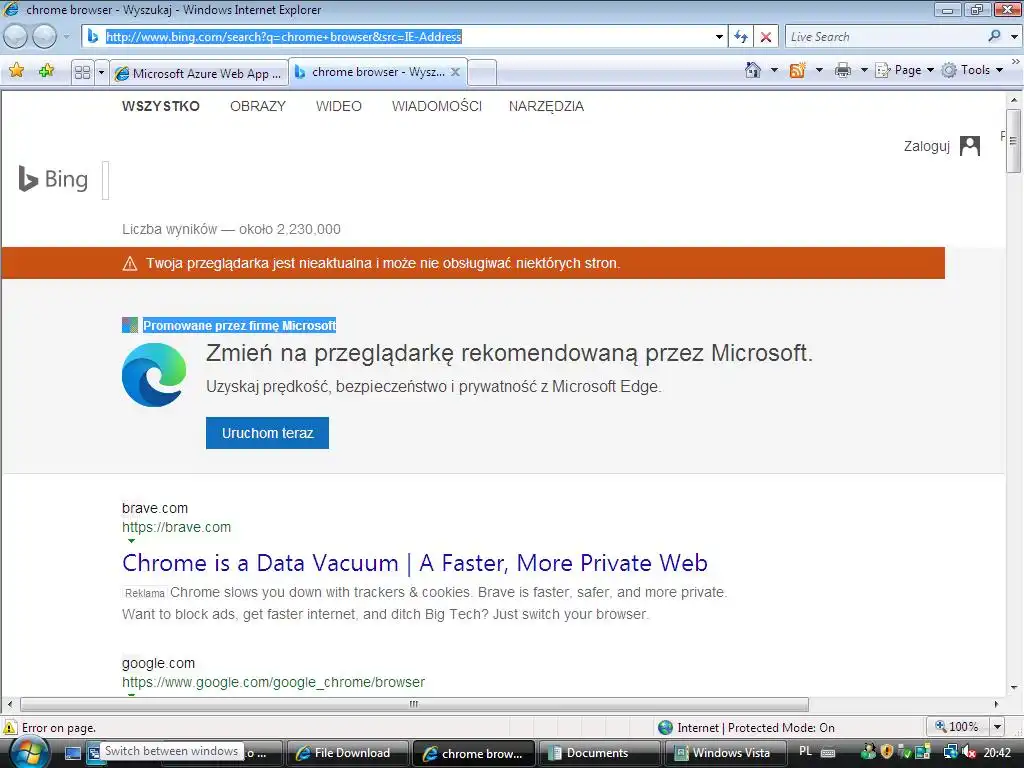The height and width of the screenshot is (768, 1024).
Task: Refresh the page with the blue arrows icon
Action: (x=741, y=37)
